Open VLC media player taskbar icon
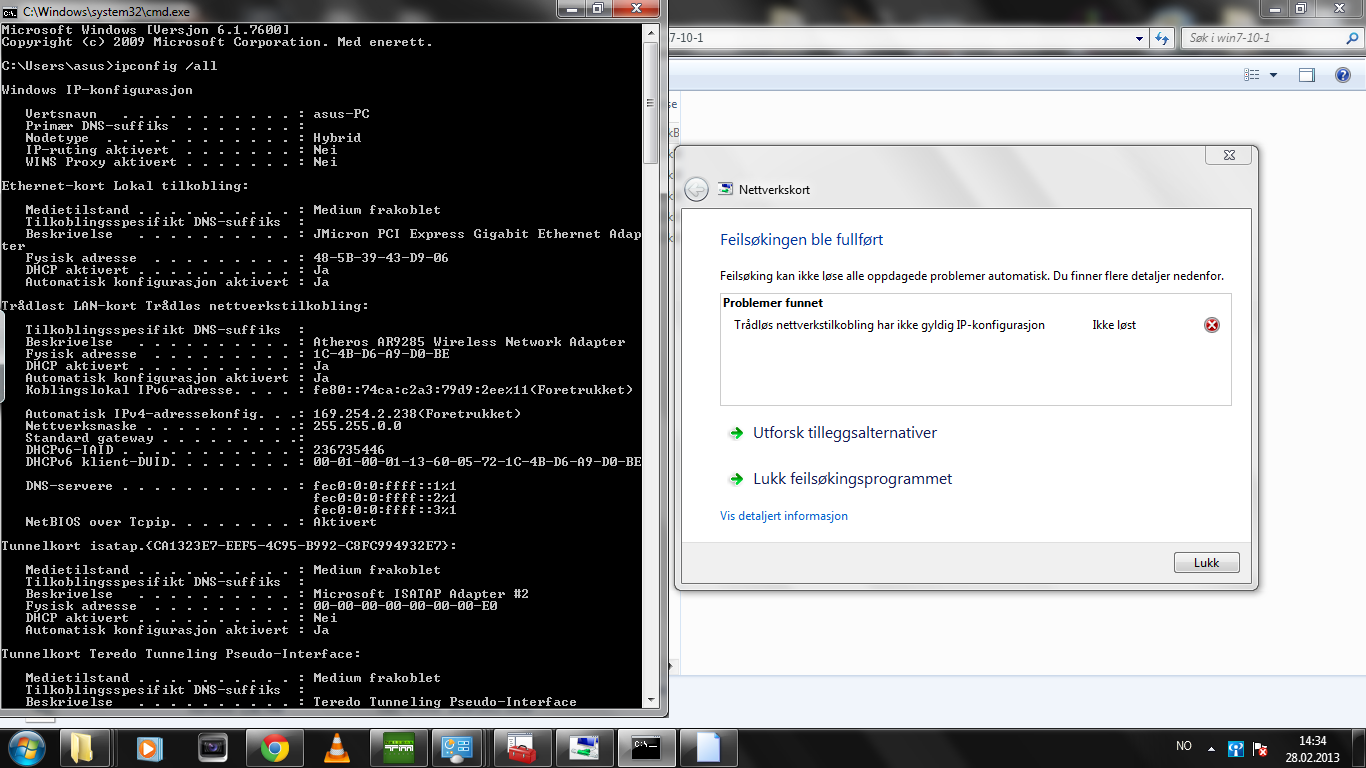 pos(338,748)
